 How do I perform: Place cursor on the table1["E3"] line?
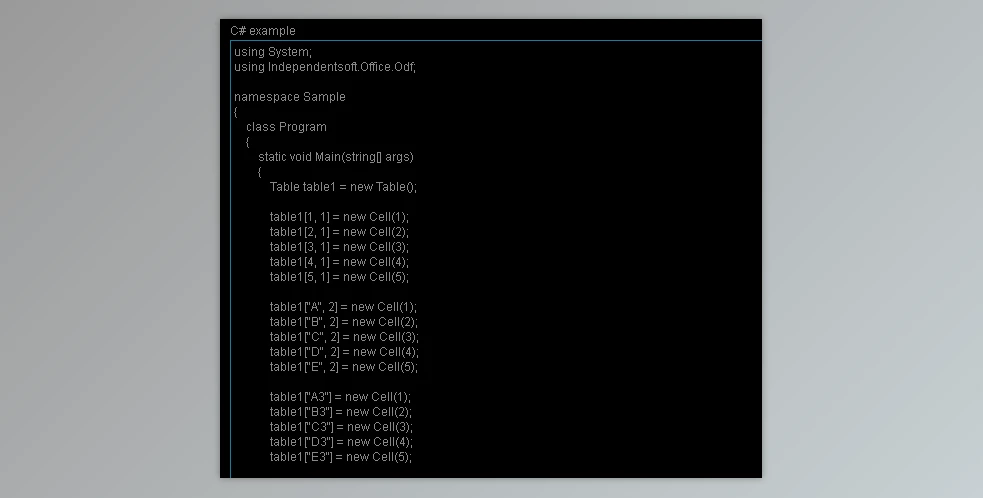point(340,457)
